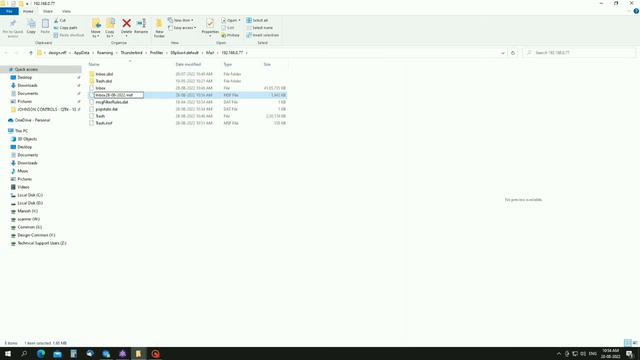Click Profiles in the breadcrumb path
Screen dimensions: 640x360
(156, 53)
